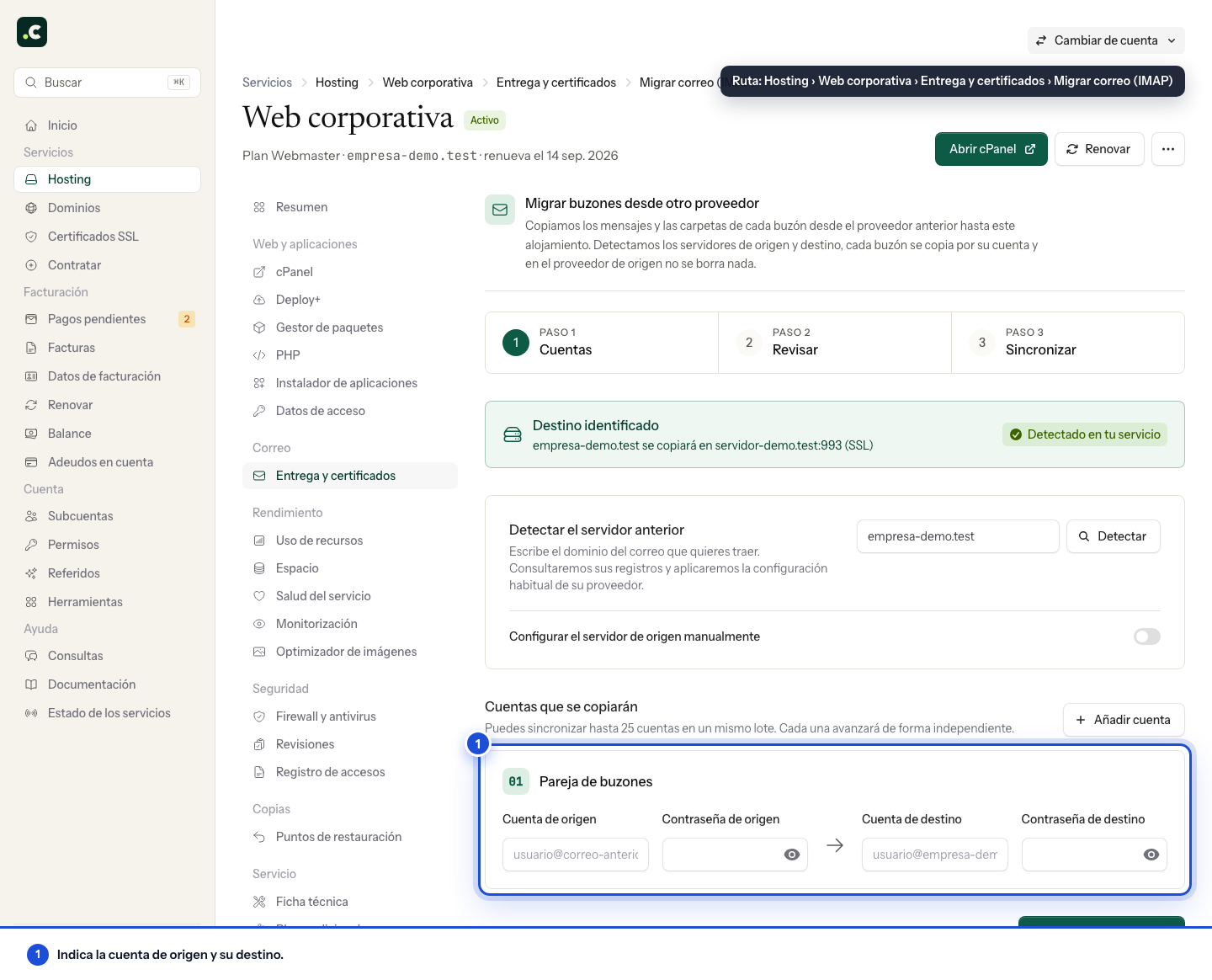Viewport: 1212px width, 980px height.
Task: Click the Gestor de paquetes box icon
Action: click(x=259, y=328)
